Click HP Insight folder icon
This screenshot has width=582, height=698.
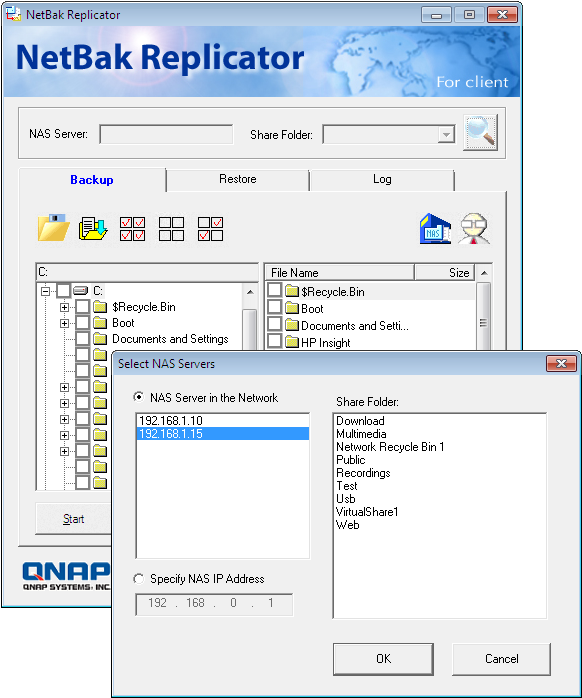pyautogui.click(x=292, y=342)
